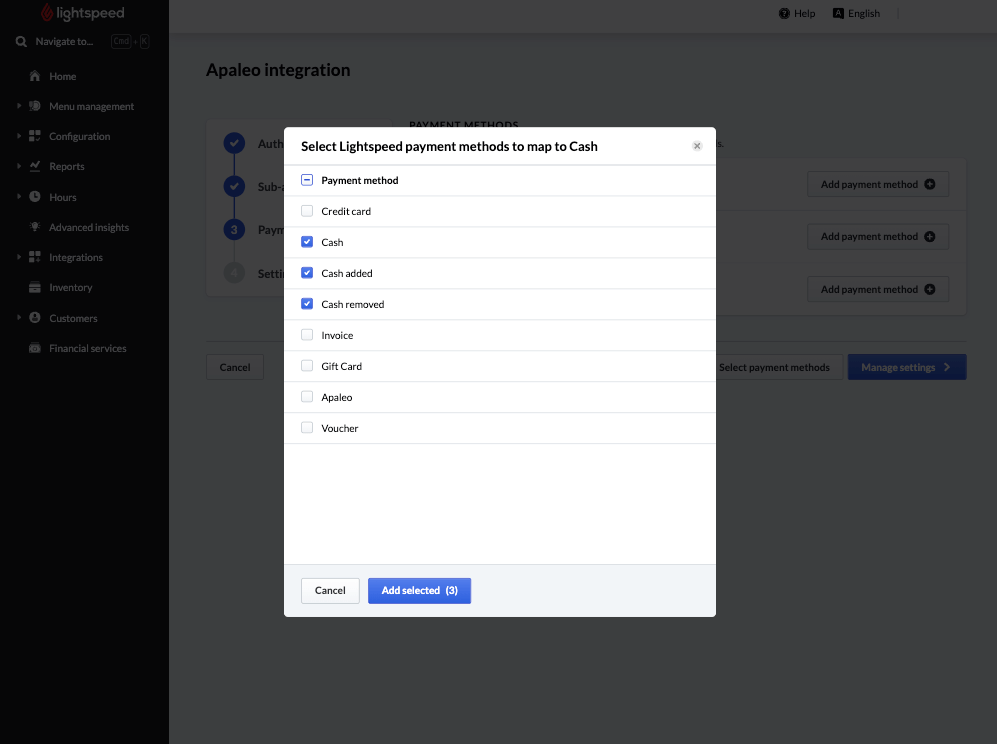Click Cancel on the Apaleo integration page
This screenshot has height=744, width=997.
coord(235,367)
